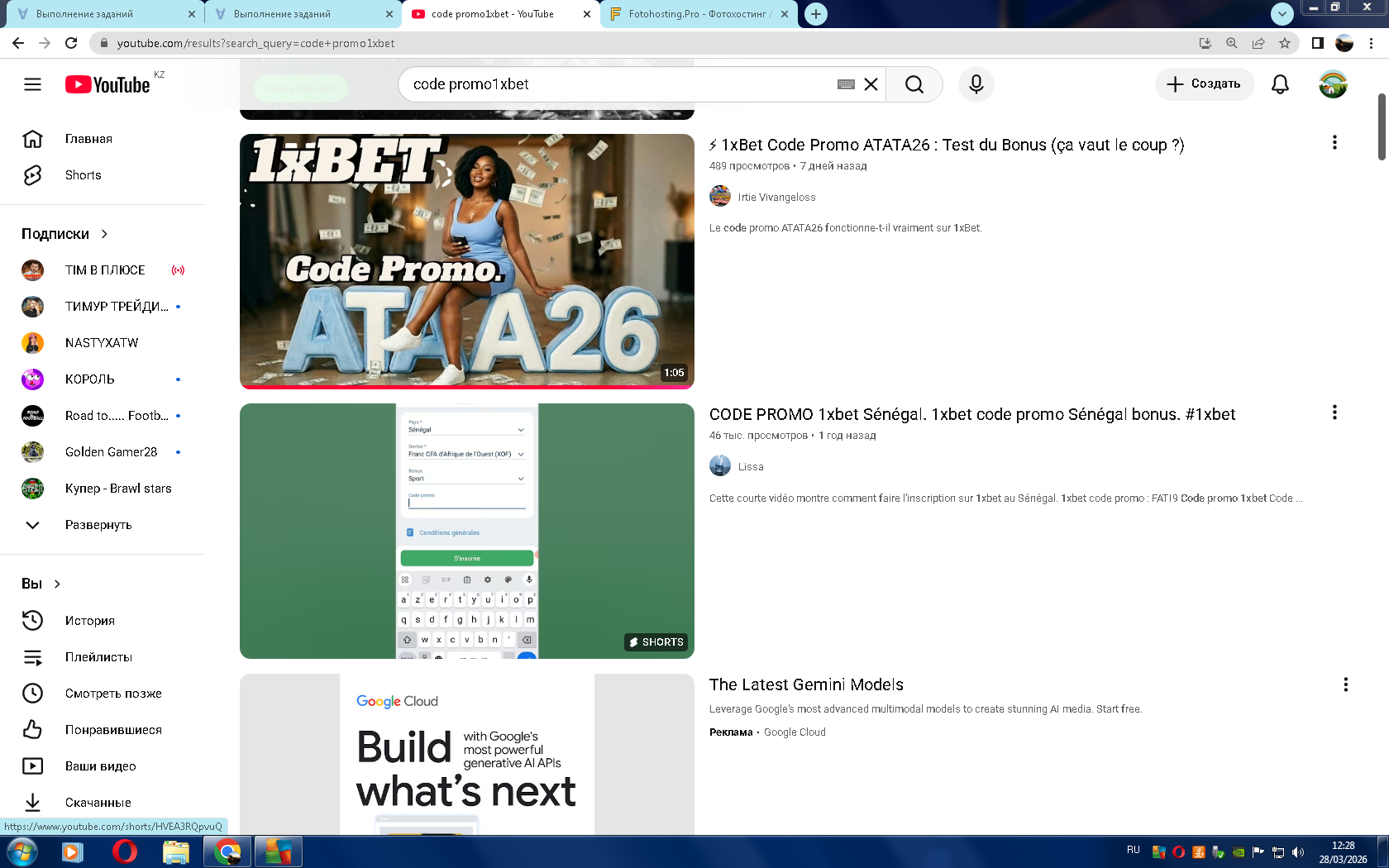The height and width of the screenshot is (868, 1389).
Task: Open 1xBet Code Promo ATATA26 video title
Action: coord(947,145)
